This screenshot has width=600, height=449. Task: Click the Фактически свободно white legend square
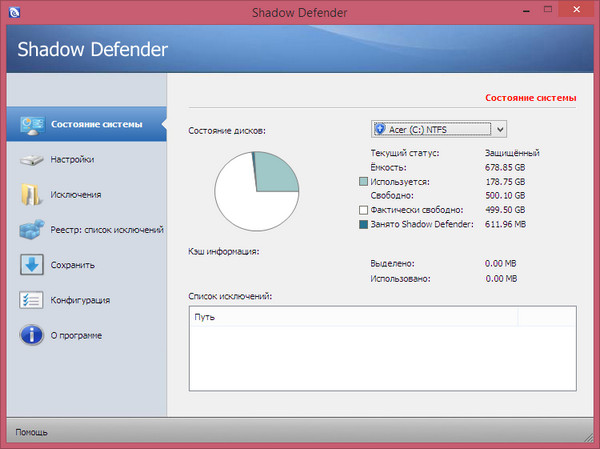(363, 211)
